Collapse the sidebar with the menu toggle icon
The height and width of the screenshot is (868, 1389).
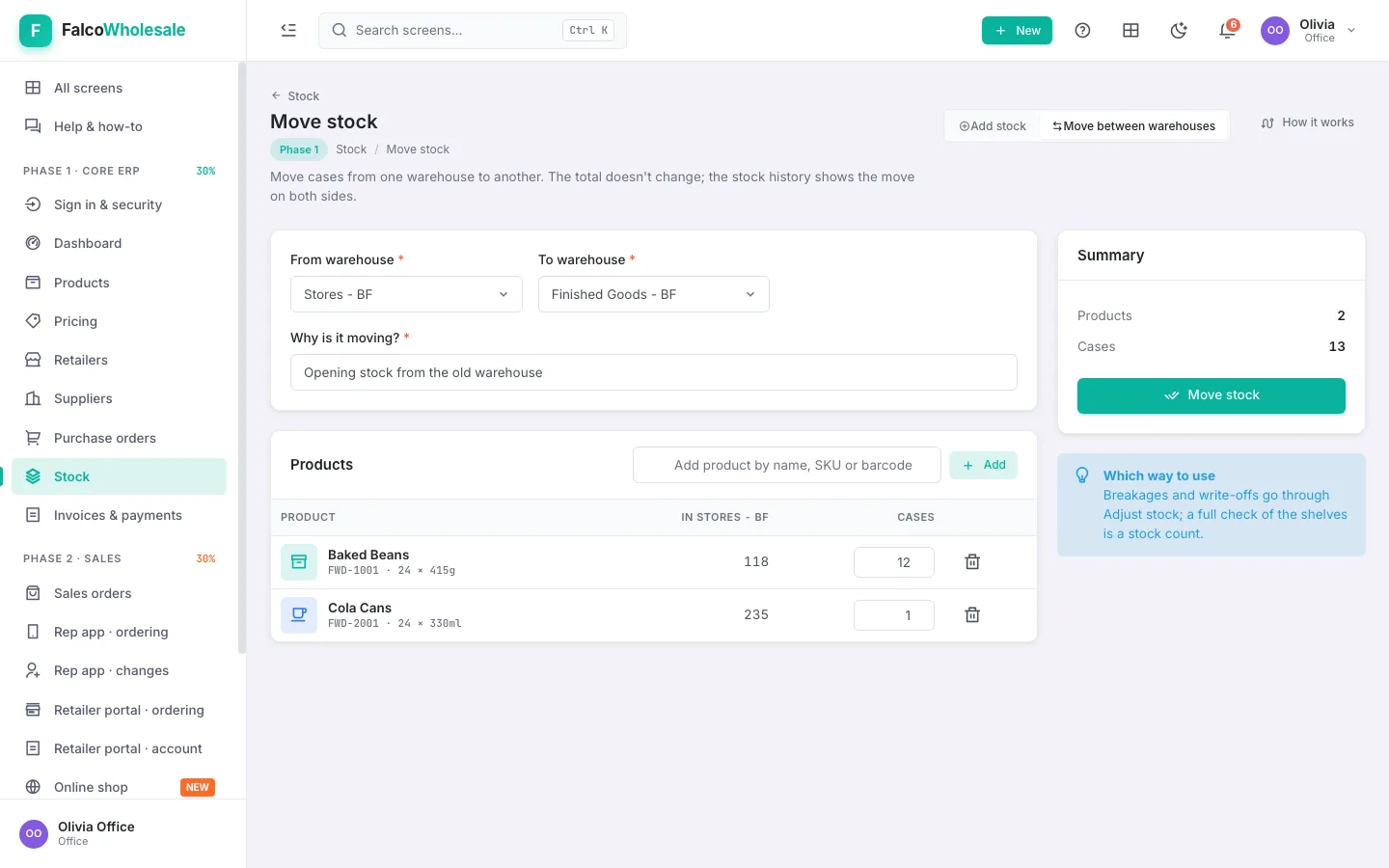click(x=288, y=30)
